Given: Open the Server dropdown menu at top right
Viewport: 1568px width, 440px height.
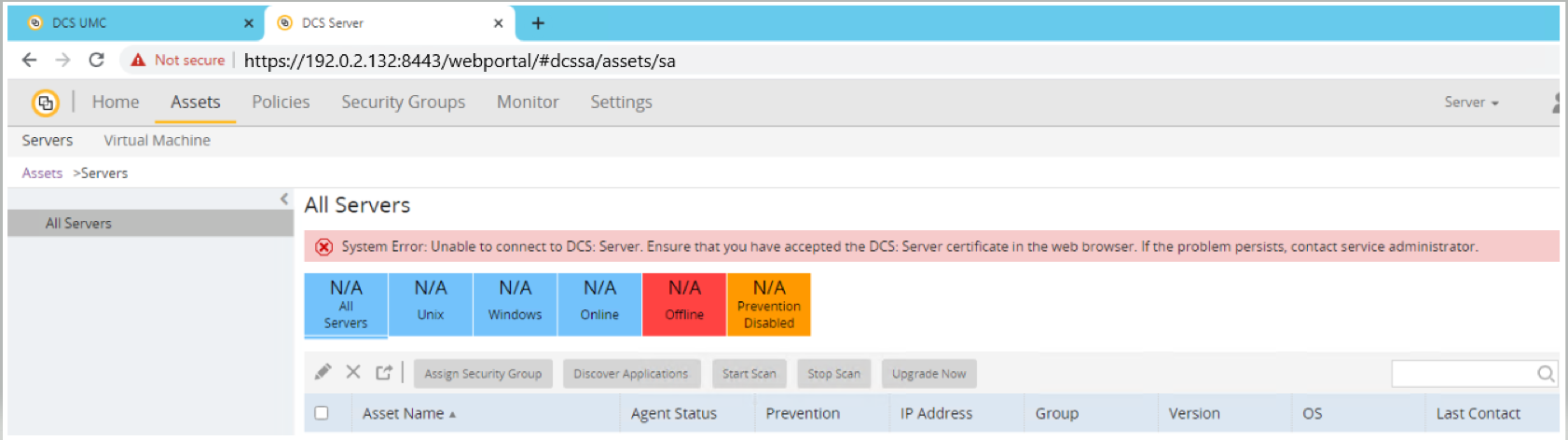Looking at the screenshot, I should click(x=1471, y=103).
